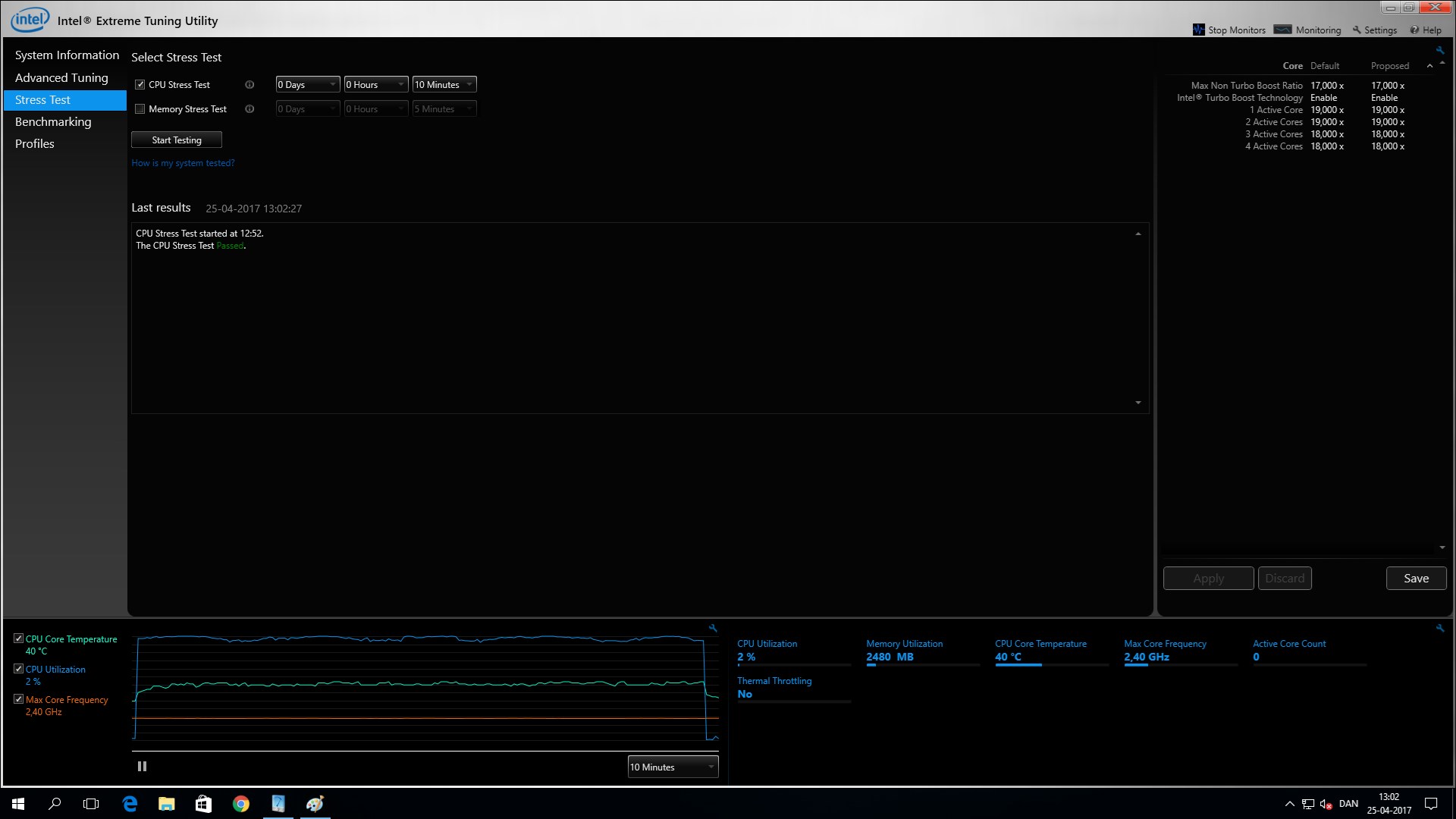Viewport: 1456px width, 819px height.
Task: Click the Save profile button
Action: 1416,578
